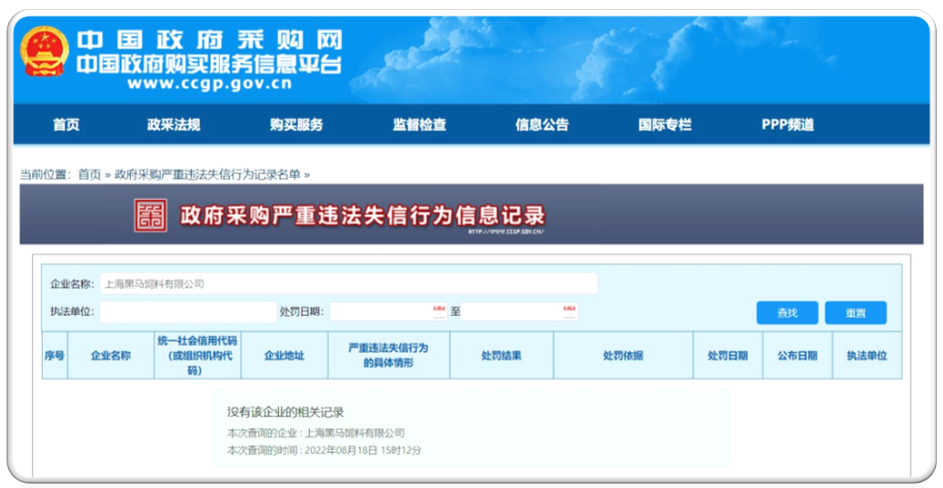
Task: Click 首页 link in breadcrumb
Action: tap(90, 174)
